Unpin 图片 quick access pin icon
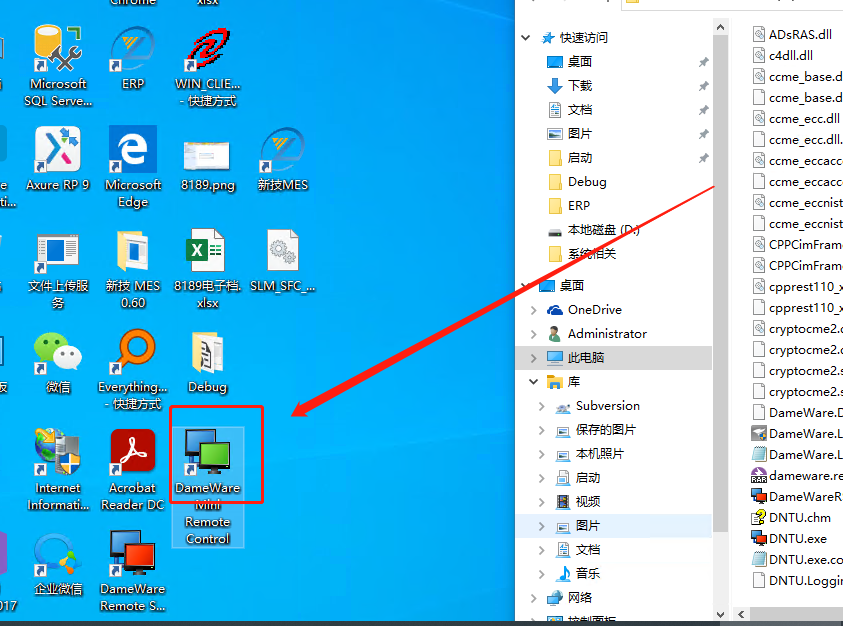This screenshot has width=843, height=626. (703, 134)
